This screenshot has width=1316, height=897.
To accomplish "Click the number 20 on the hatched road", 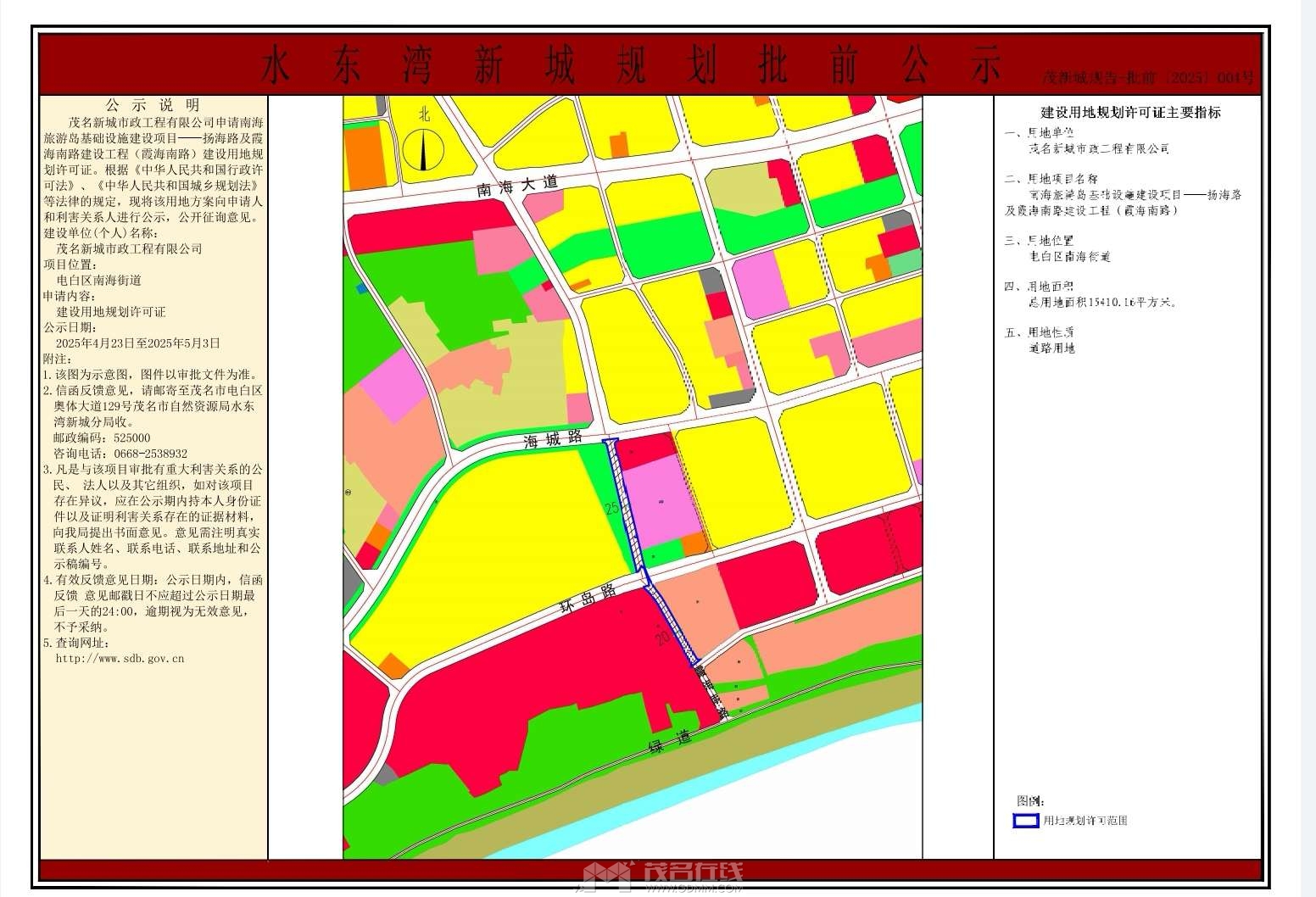I will click(663, 638).
